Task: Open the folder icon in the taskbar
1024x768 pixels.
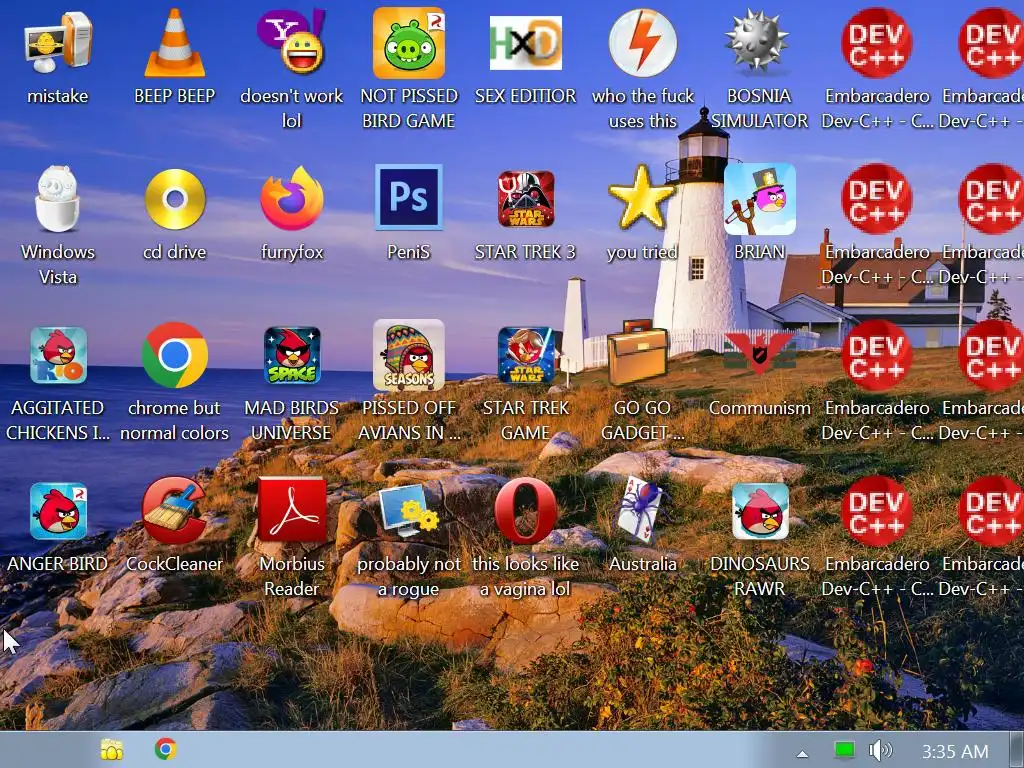Action: tap(112, 750)
